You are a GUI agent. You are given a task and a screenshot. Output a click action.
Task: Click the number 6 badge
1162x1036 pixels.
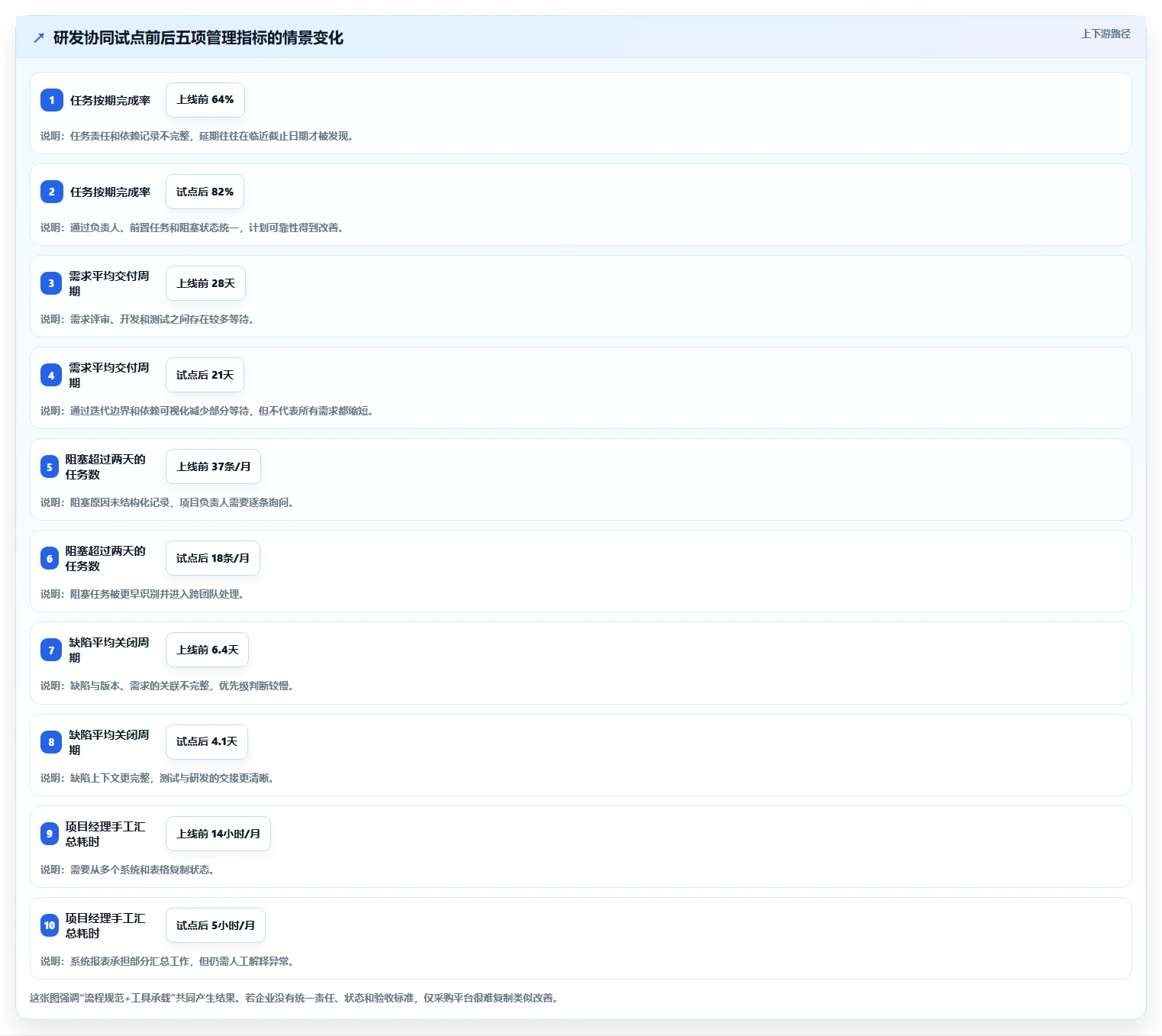click(x=50, y=558)
